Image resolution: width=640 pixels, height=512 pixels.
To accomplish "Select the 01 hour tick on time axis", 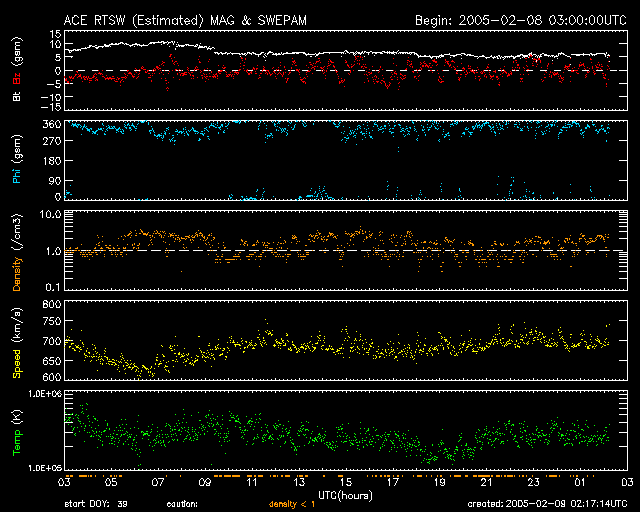I will [579, 482].
